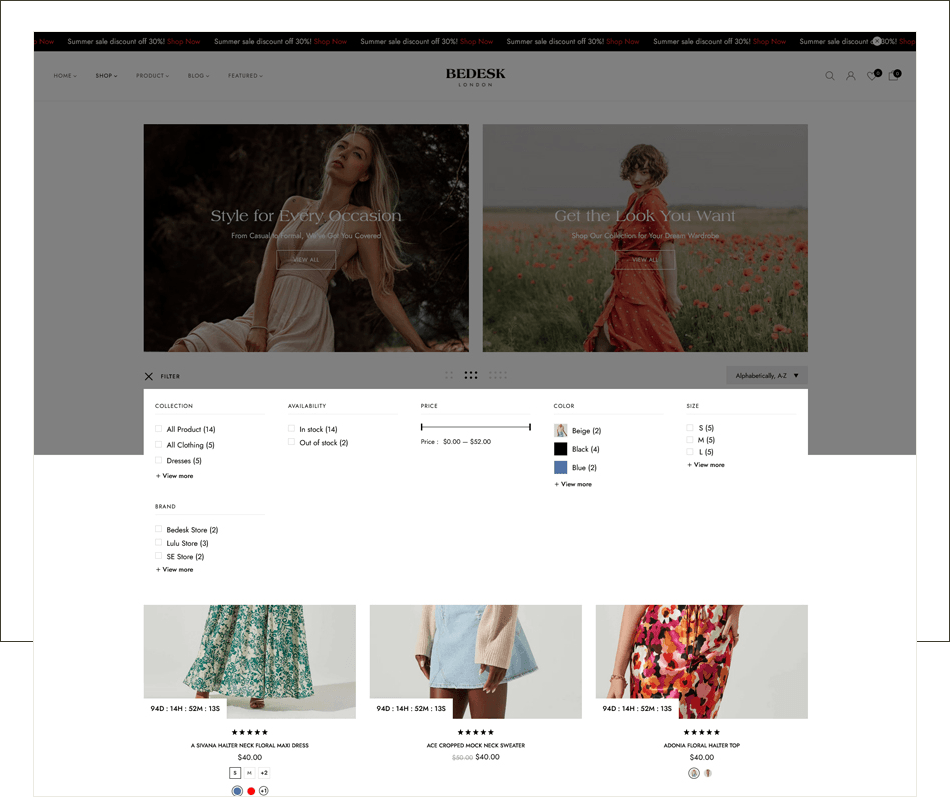This screenshot has height=797, width=950.
Task: Choose second swatch on Adonia Halter Top
Action: click(x=708, y=773)
